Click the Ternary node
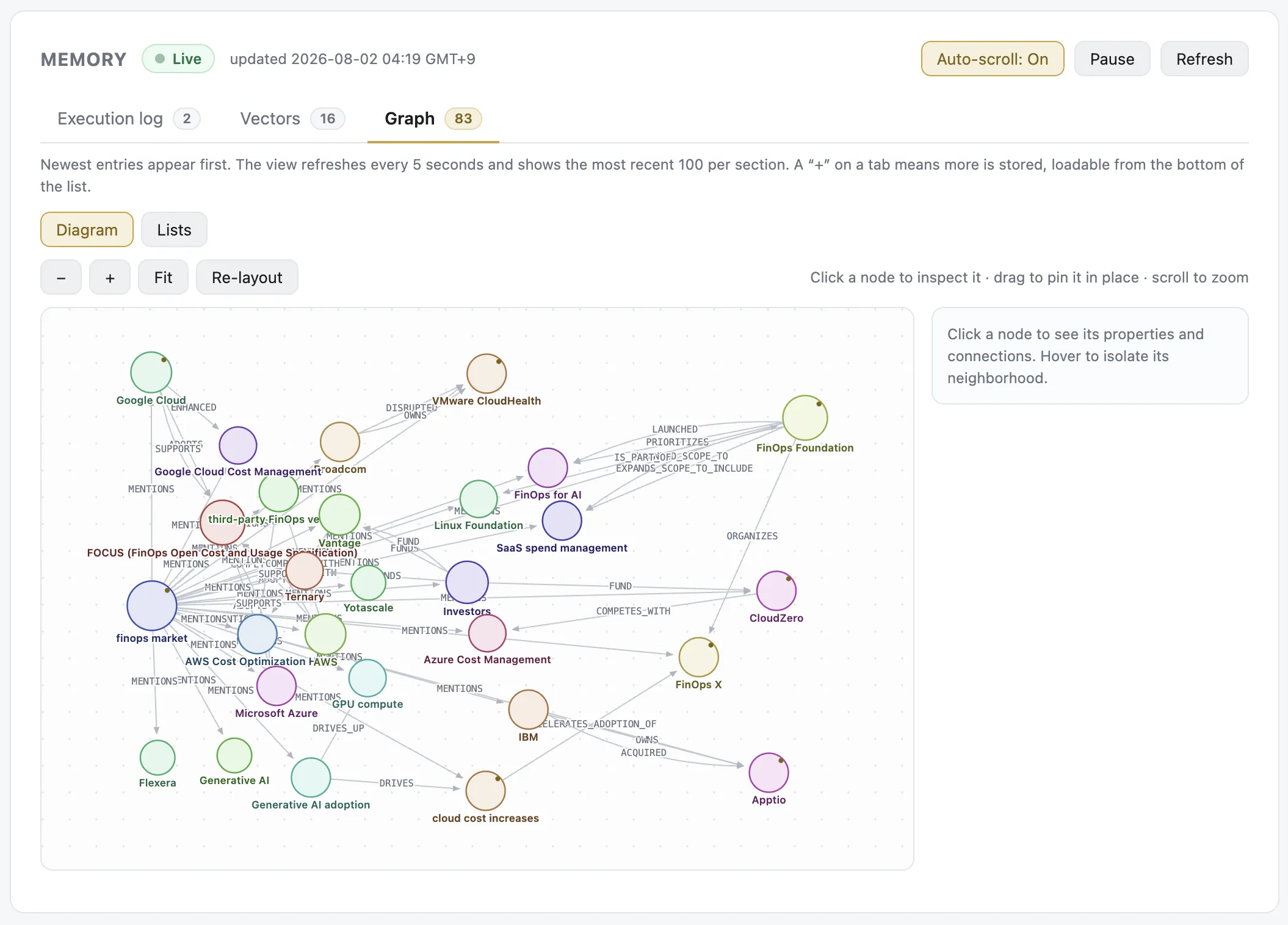 (305, 570)
